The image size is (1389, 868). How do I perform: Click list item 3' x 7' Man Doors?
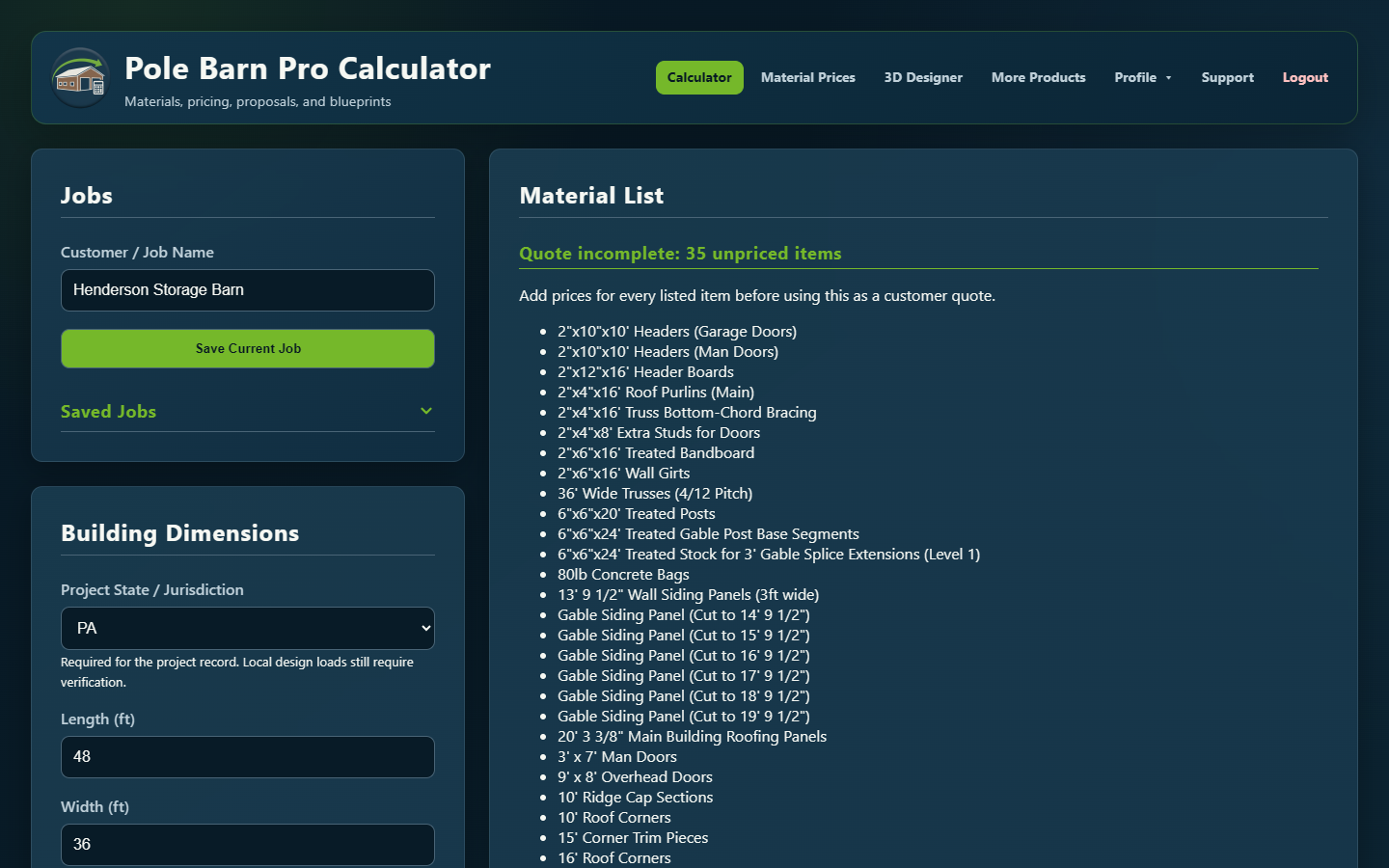[617, 756]
